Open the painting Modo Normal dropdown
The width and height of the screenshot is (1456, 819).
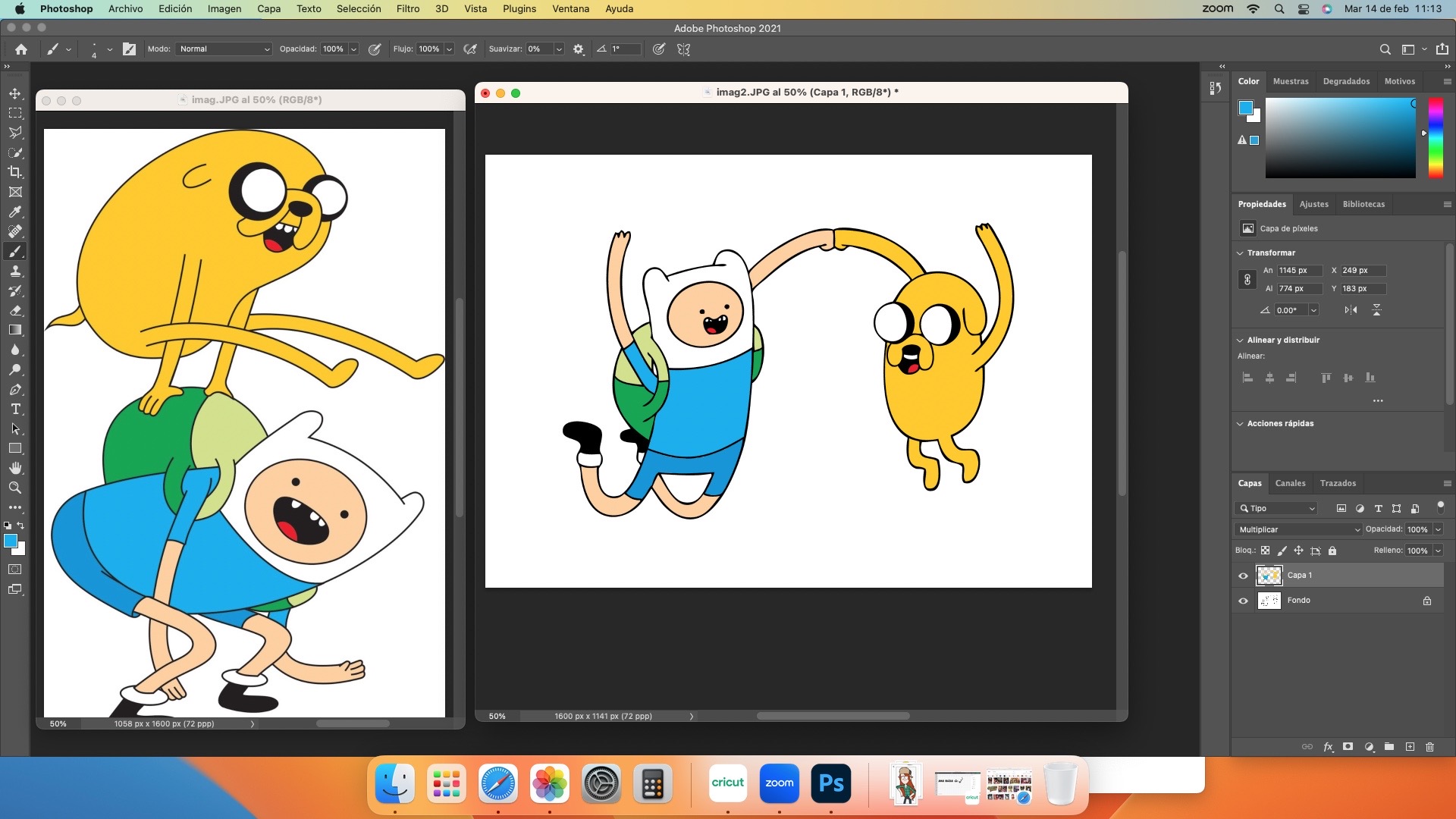pyautogui.click(x=224, y=49)
